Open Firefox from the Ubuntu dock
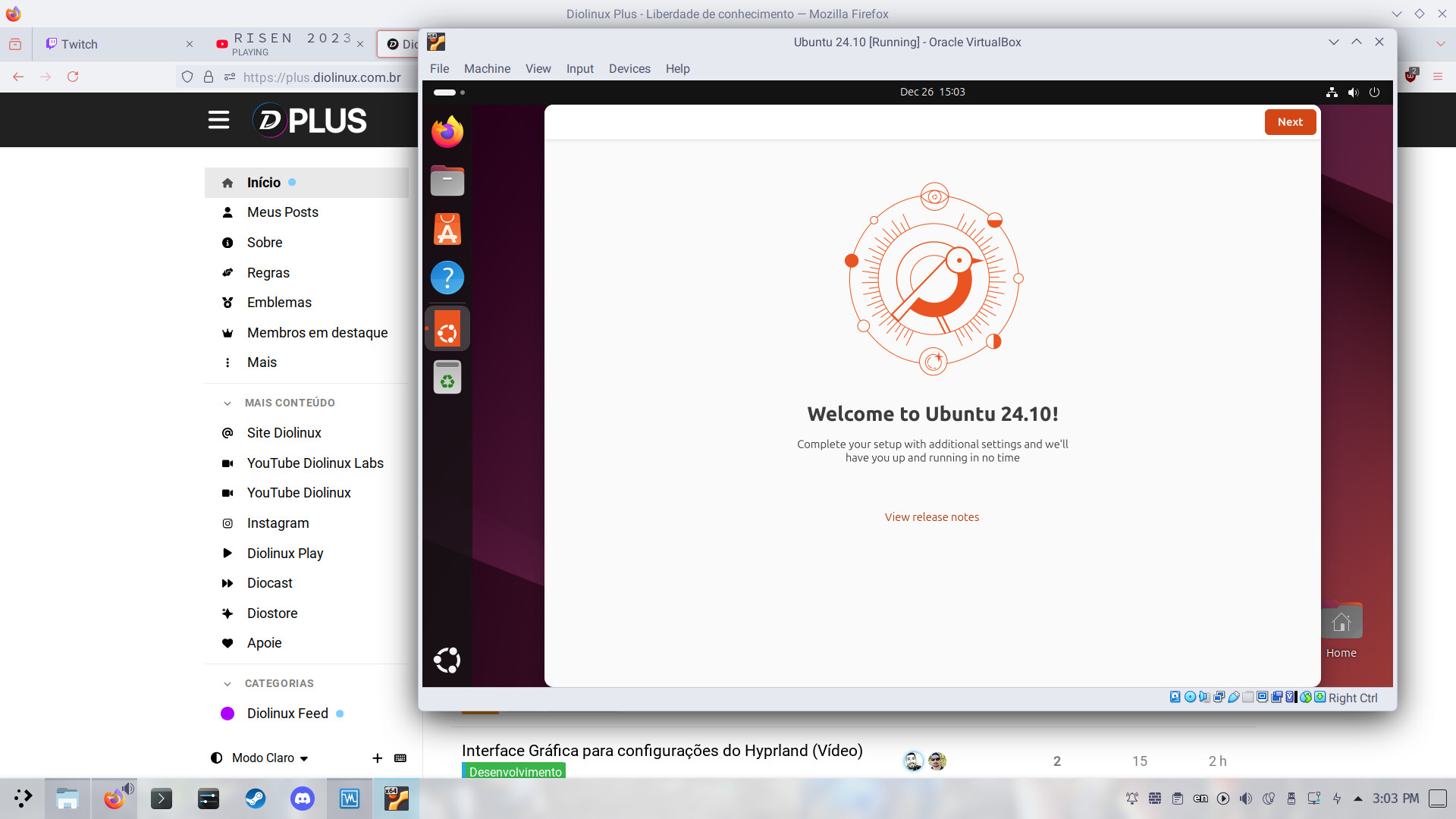1456x819 pixels. pyautogui.click(x=447, y=132)
